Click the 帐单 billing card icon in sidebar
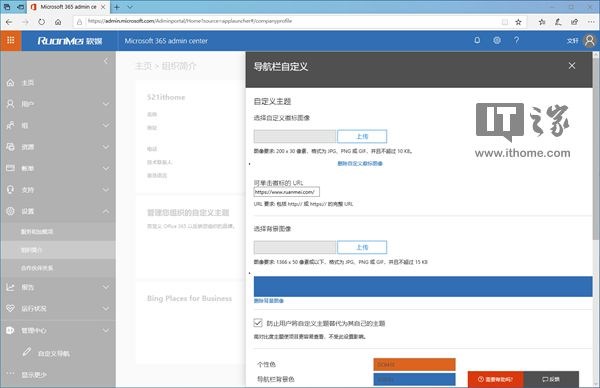 (x=11, y=168)
